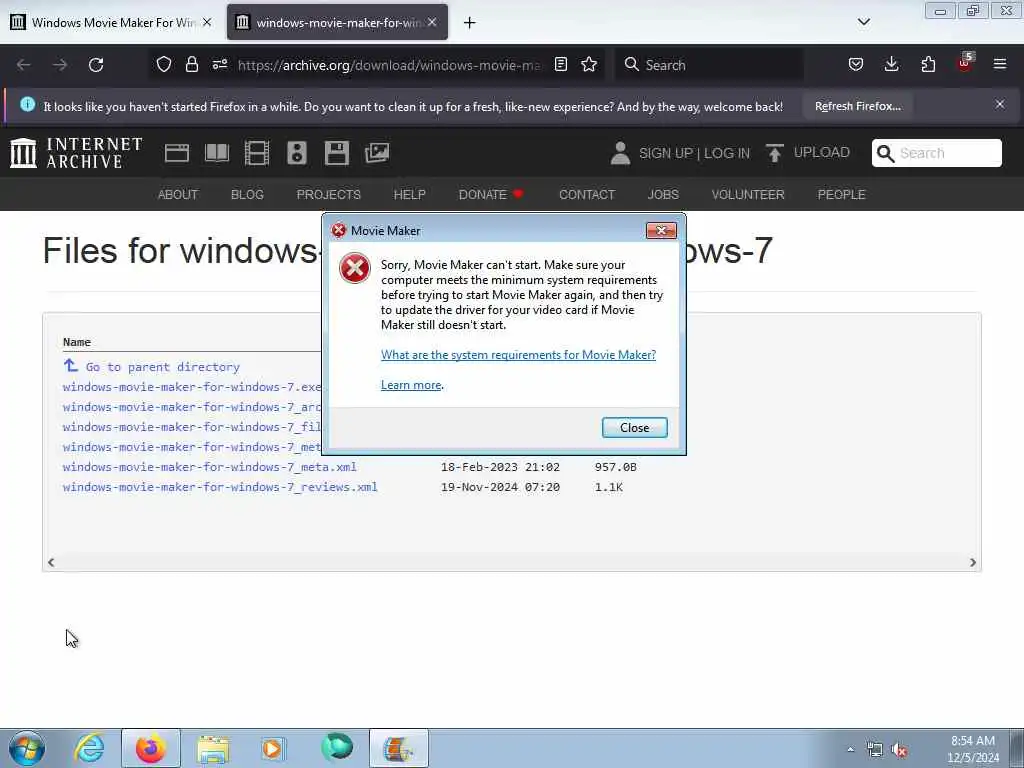Go back to previous page
Screen dimensions: 1024x768
click(24, 65)
